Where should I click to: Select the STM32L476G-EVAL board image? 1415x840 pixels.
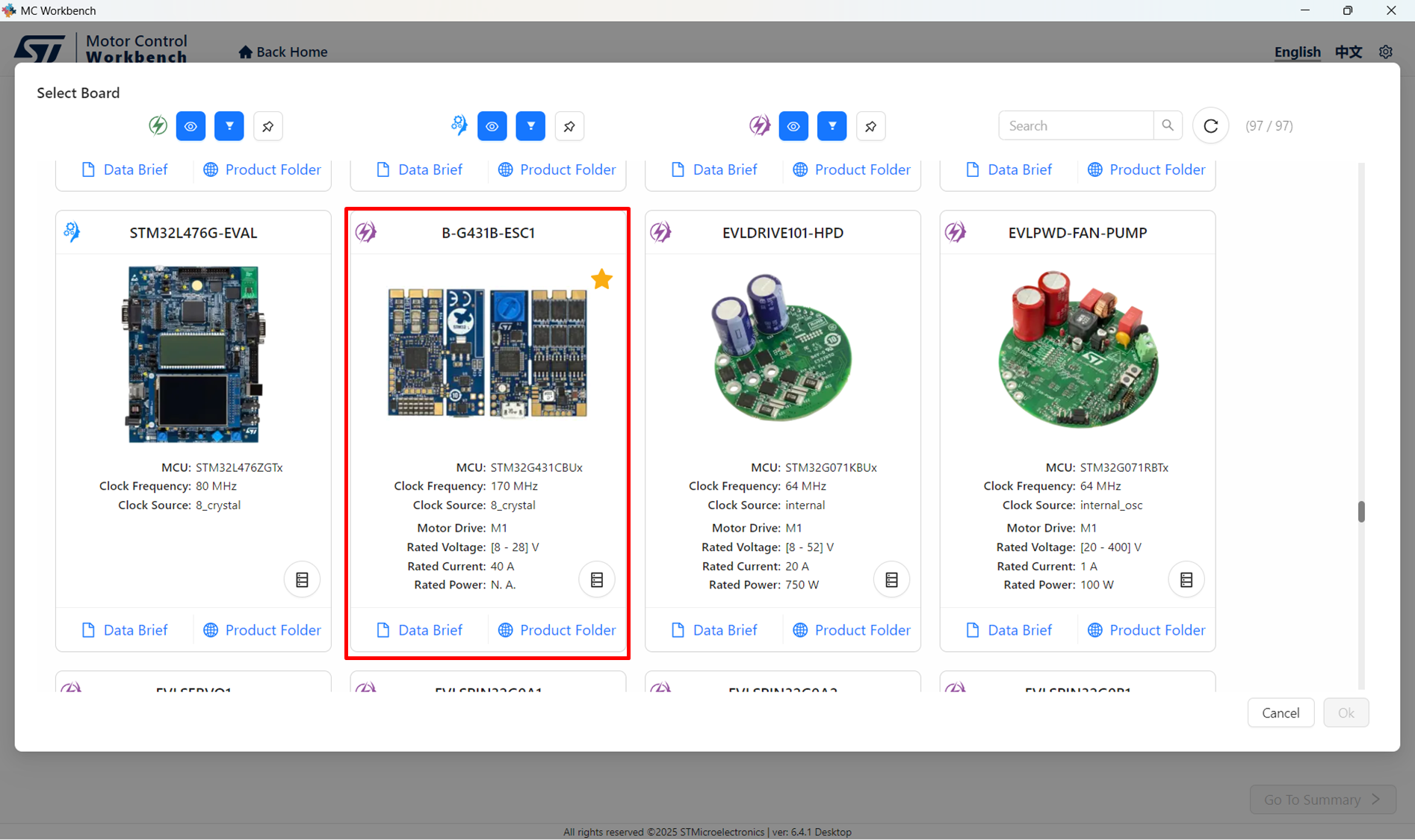[x=193, y=354]
